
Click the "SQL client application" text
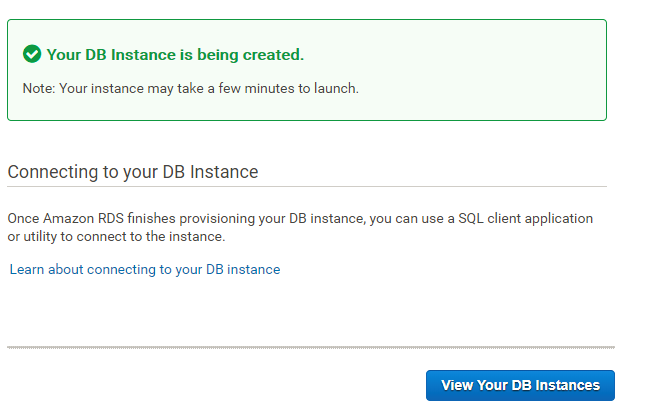pos(523,218)
